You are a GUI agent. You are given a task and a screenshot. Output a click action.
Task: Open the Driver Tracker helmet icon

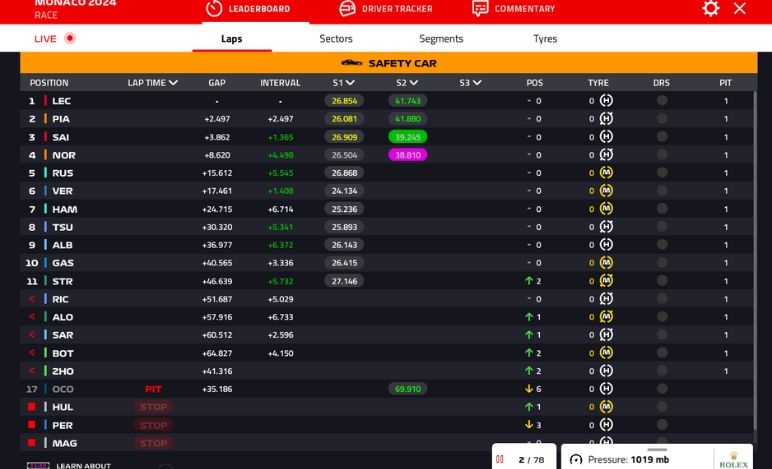pos(347,9)
